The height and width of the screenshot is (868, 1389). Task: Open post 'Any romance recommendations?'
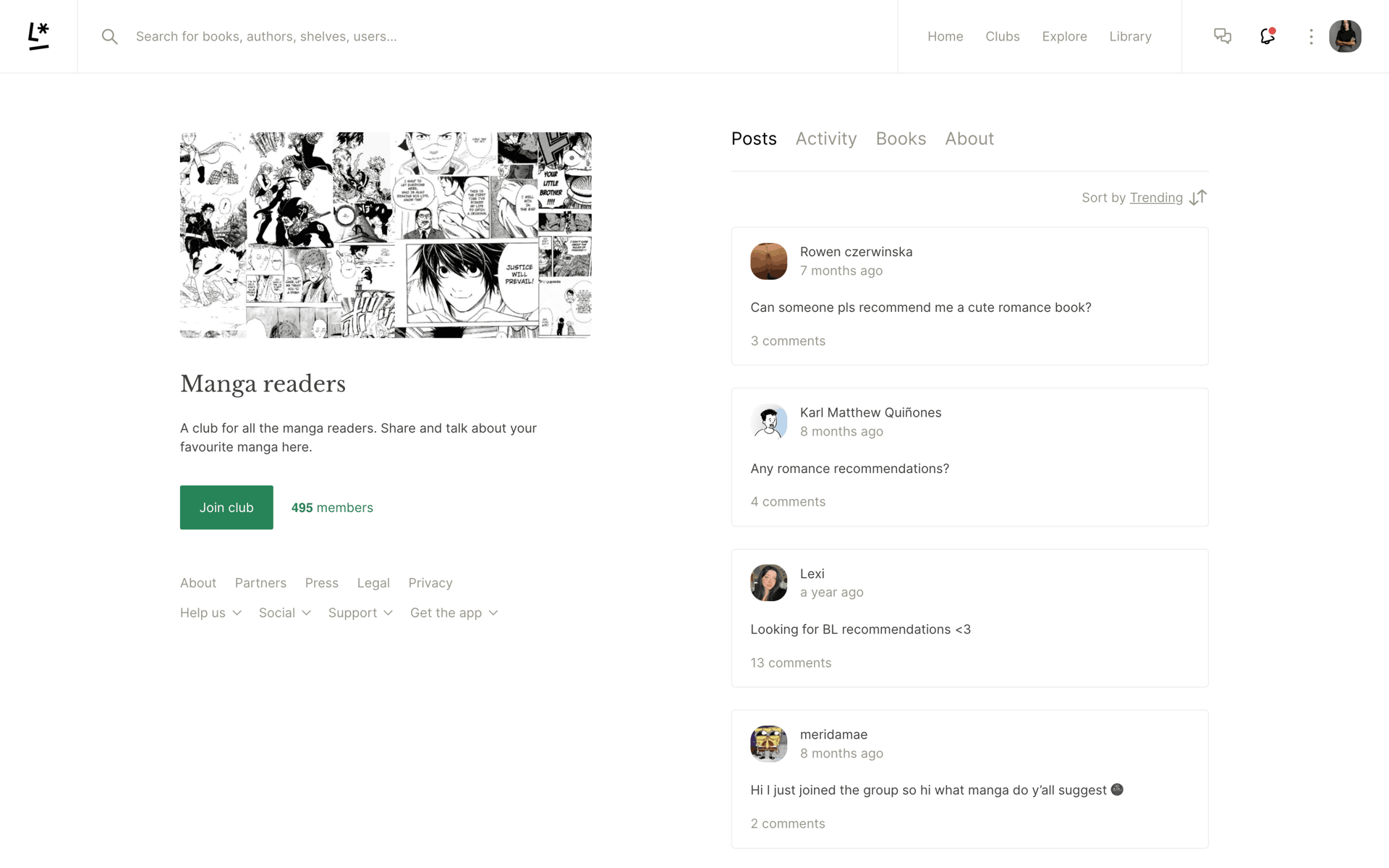pyautogui.click(x=849, y=469)
